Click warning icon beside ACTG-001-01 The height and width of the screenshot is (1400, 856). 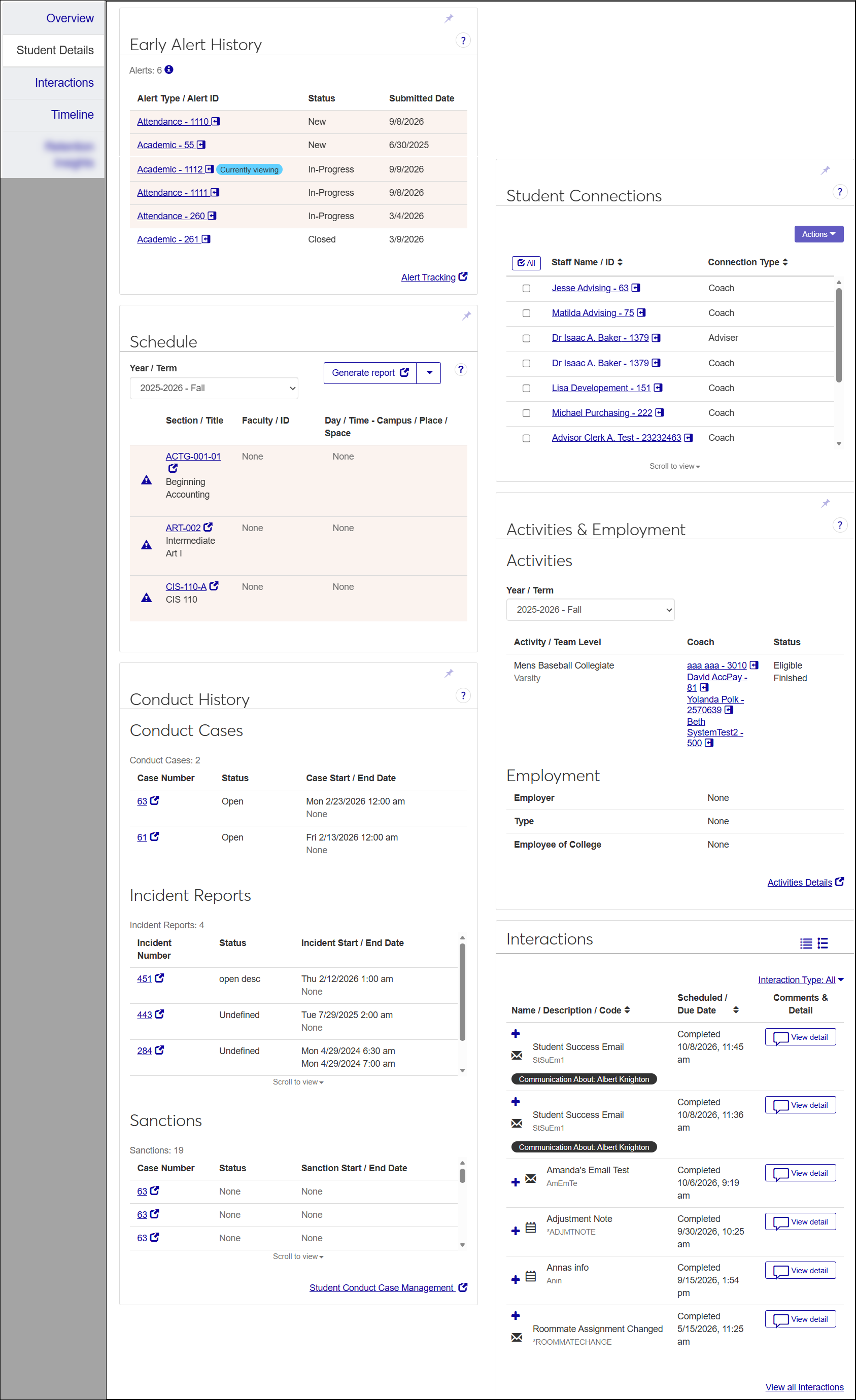tap(147, 480)
